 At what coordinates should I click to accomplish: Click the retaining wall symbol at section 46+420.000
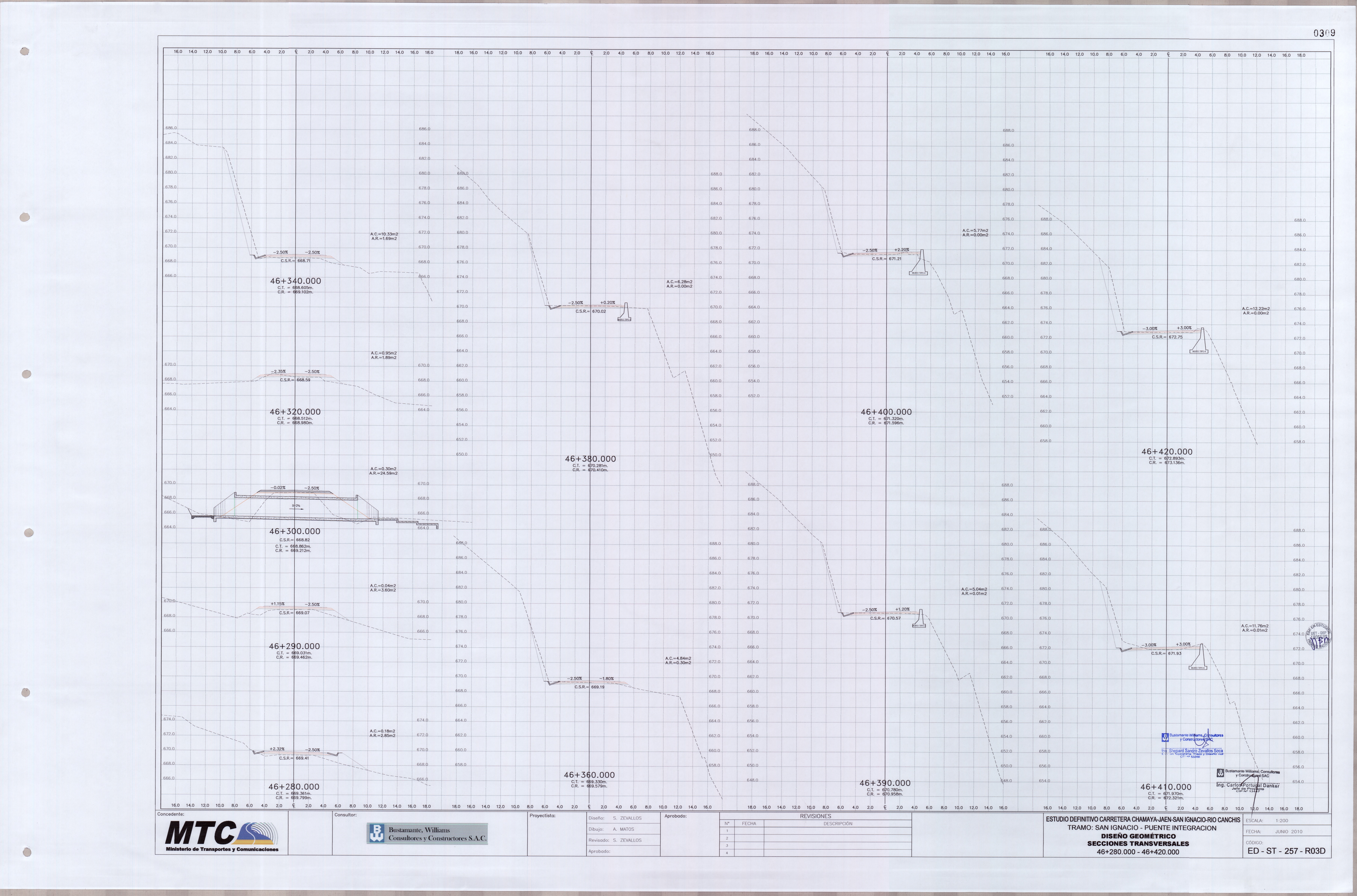tap(1199, 341)
